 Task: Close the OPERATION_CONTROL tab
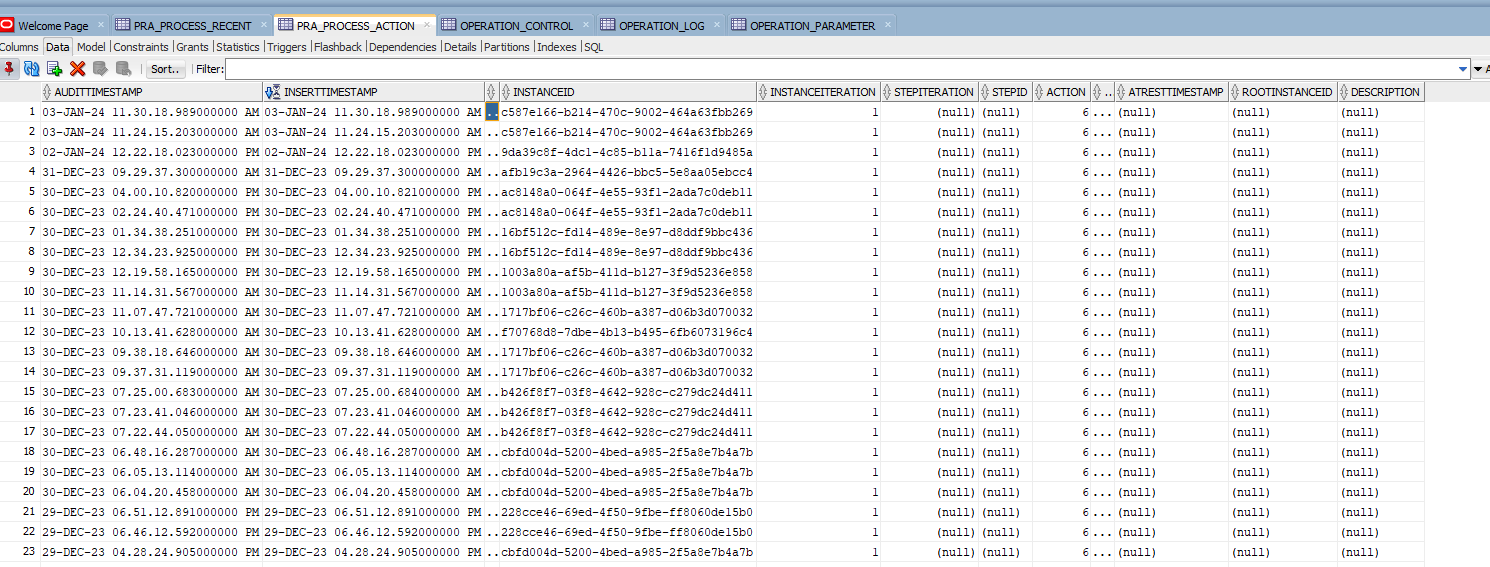click(x=586, y=25)
